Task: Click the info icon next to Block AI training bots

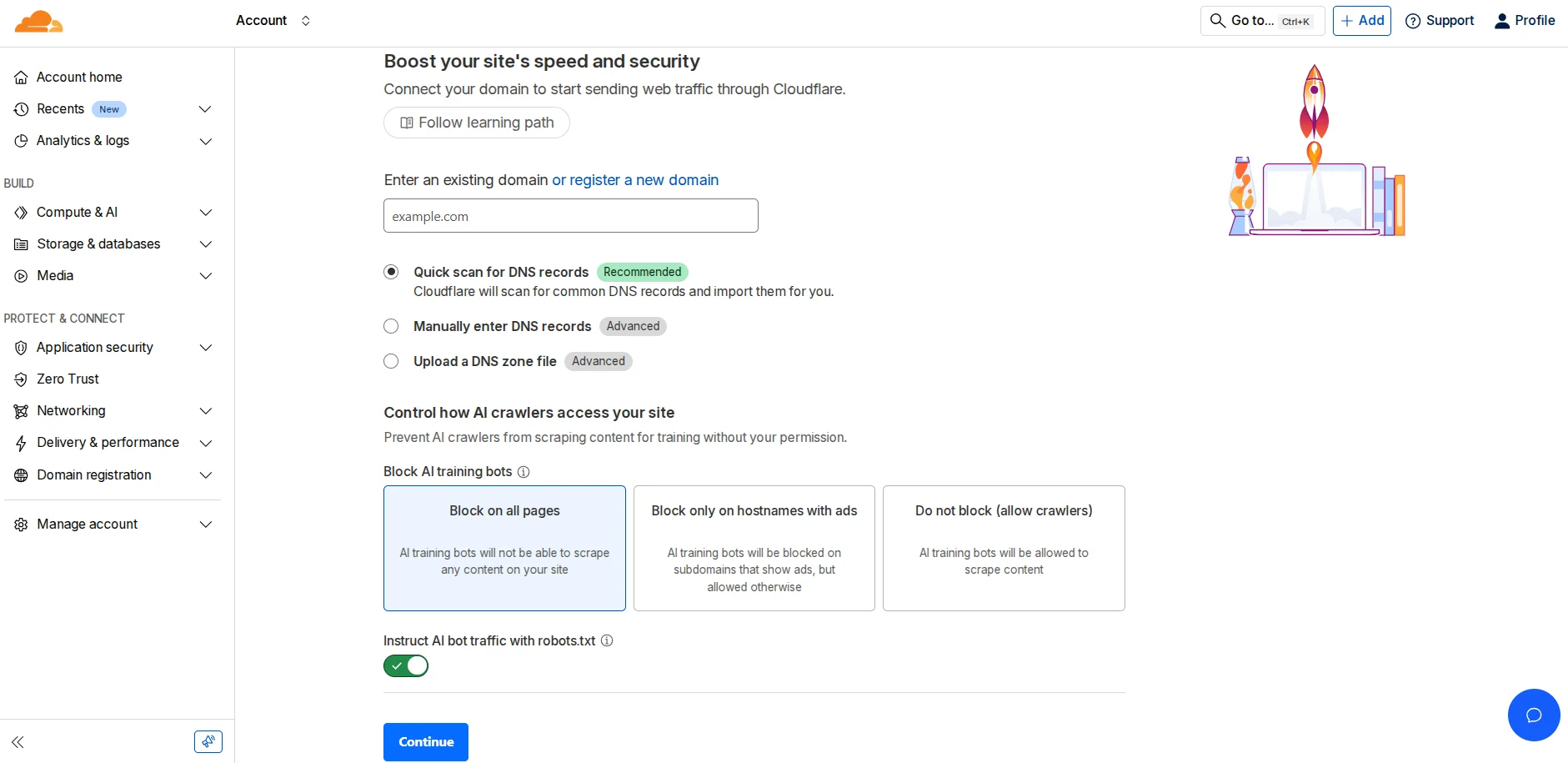Action: (524, 472)
